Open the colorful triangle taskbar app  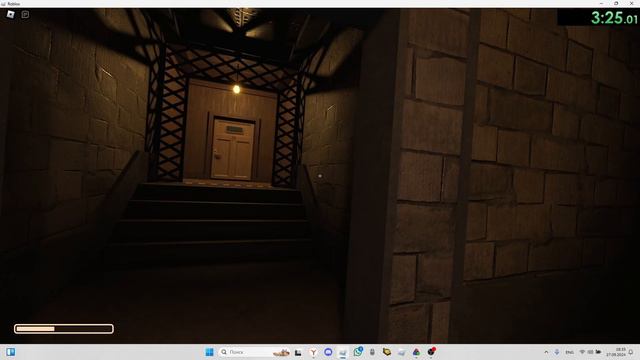[416, 352]
